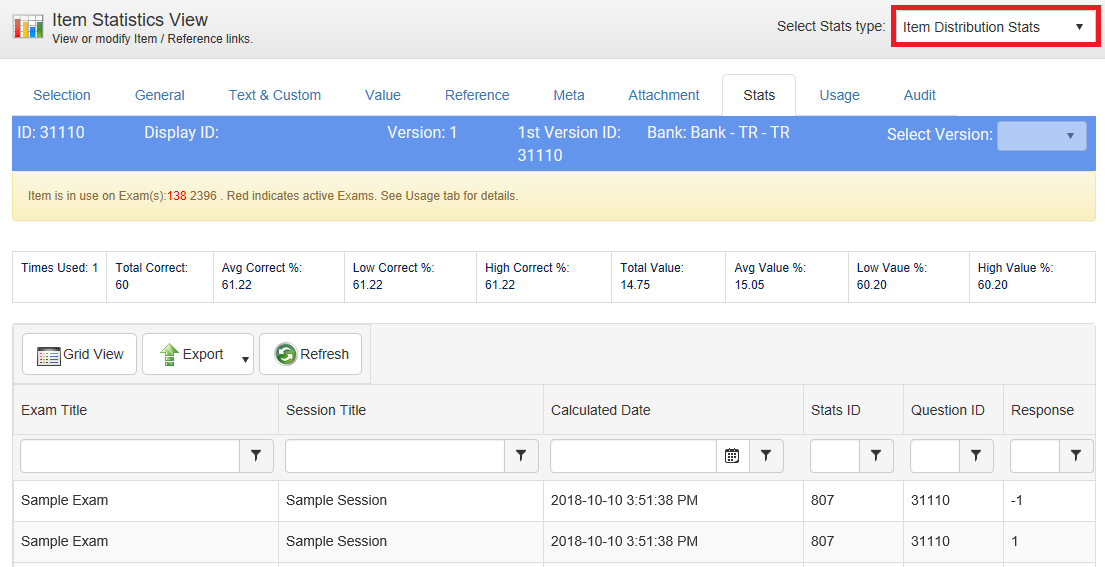Click filter icon for Stats ID column
Viewport: 1105px width, 567px height.
[876, 456]
